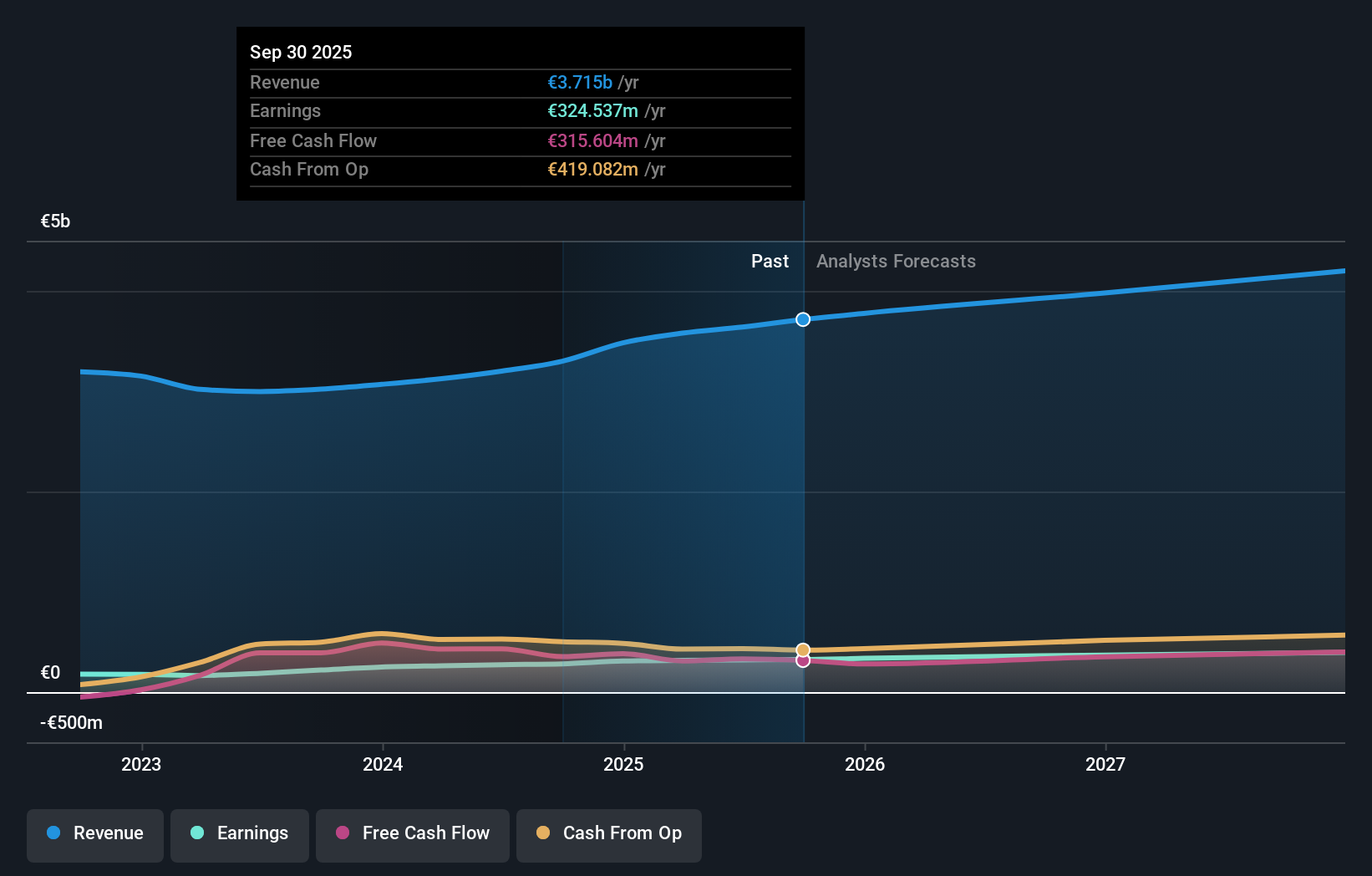Switch to the Past section of the chart
1372x876 pixels.
769,261
